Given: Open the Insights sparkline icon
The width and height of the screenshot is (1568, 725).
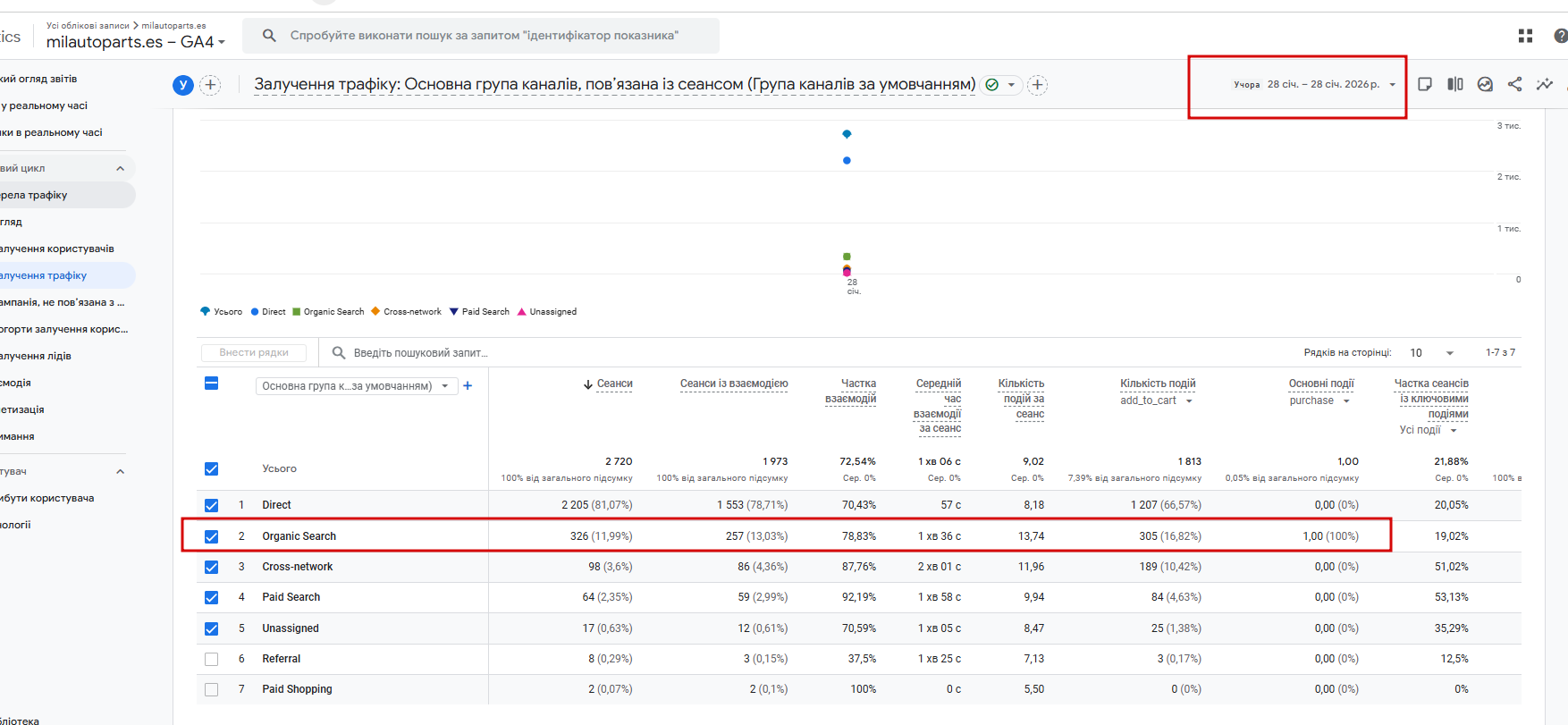Looking at the screenshot, I should pyautogui.click(x=1544, y=84).
